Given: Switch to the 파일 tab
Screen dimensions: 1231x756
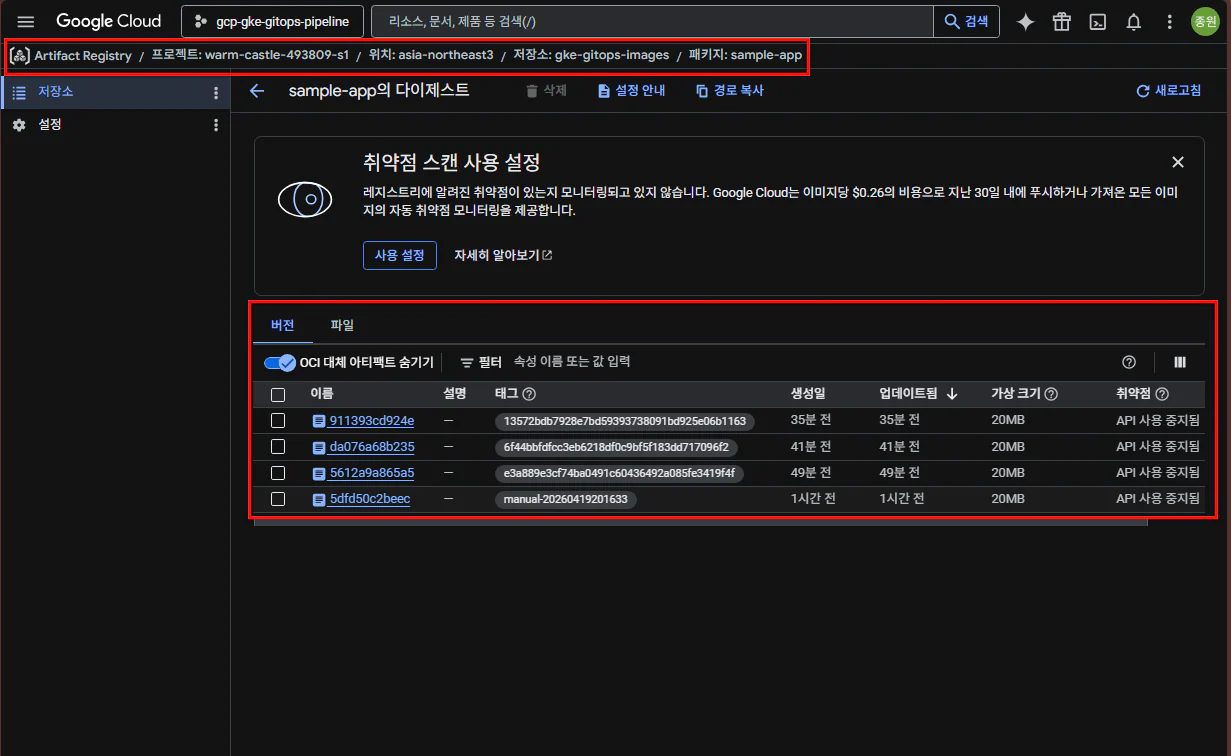Looking at the screenshot, I should pos(342,325).
